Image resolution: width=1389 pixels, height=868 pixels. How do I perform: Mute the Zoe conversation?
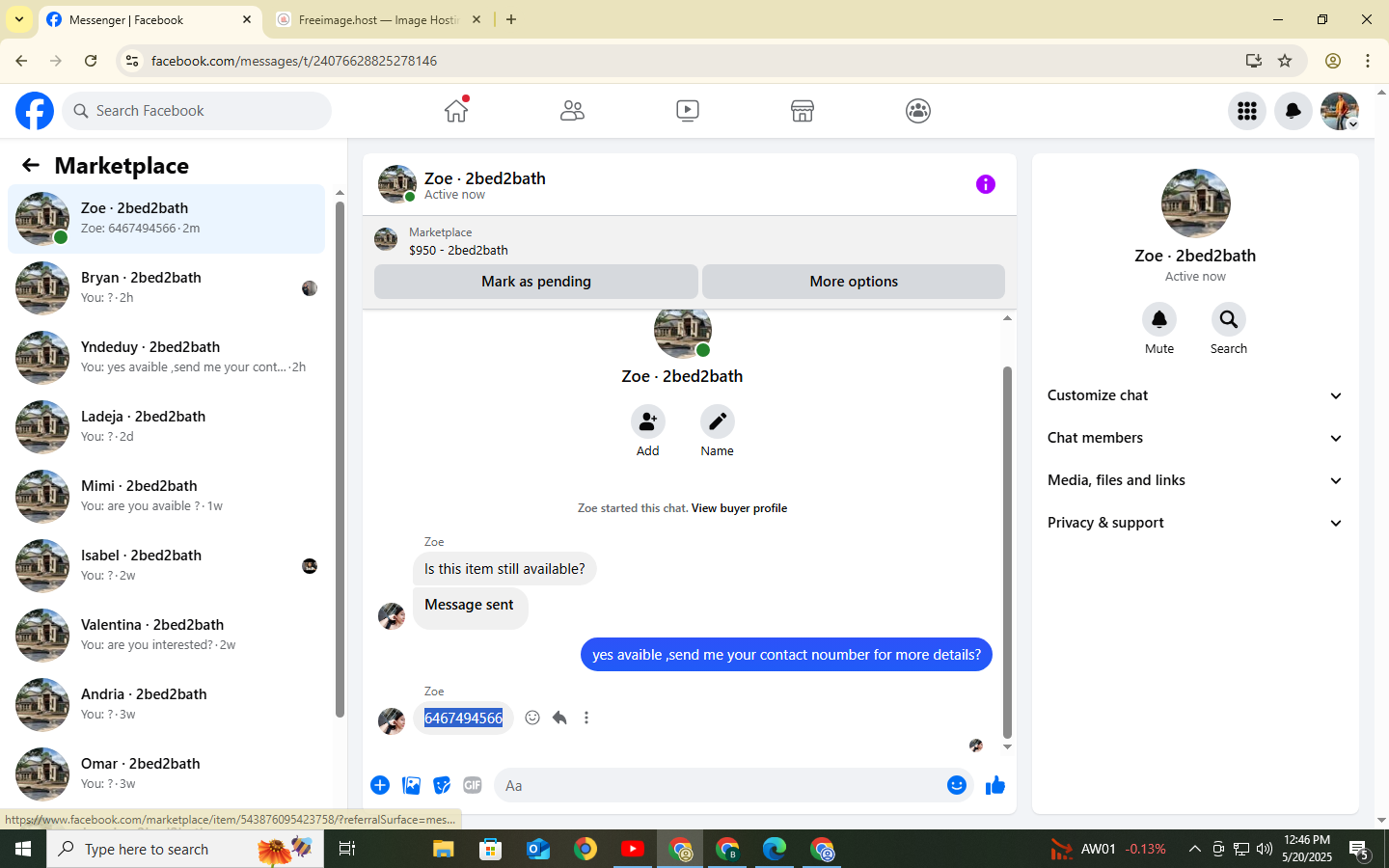click(x=1159, y=319)
